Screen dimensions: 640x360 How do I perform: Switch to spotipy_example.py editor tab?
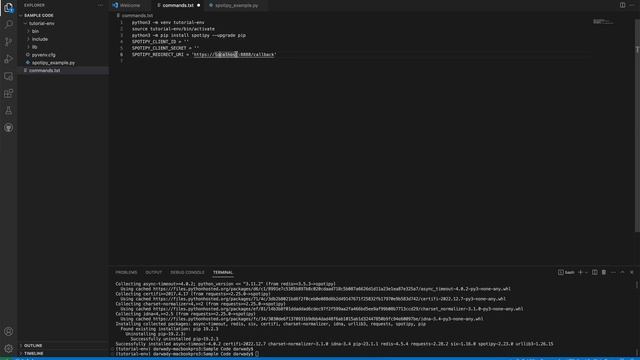point(237,5)
